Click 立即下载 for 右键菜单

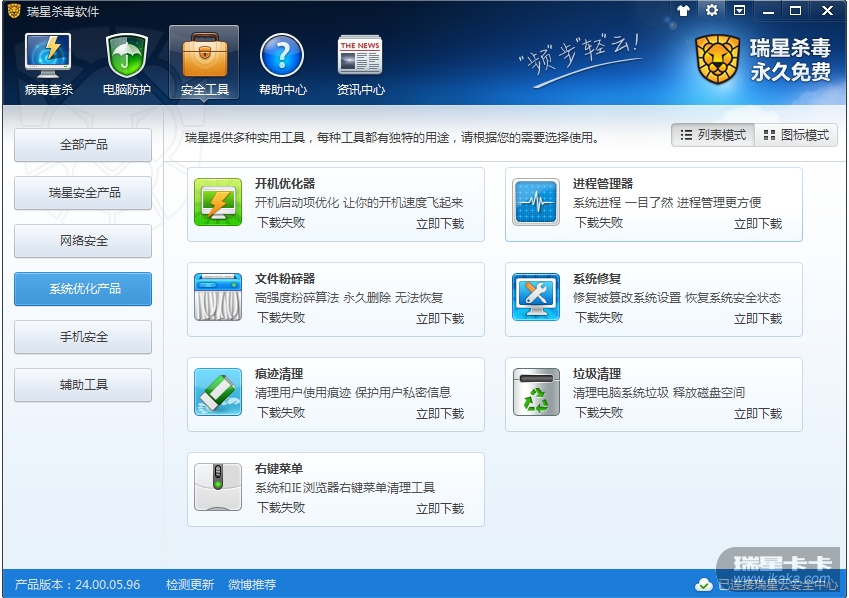click(x=440, y=509)
